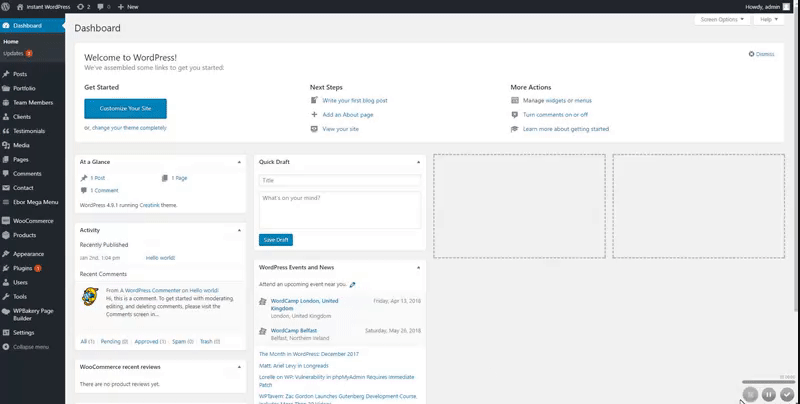This screenshot has width=800, height=404.
Task: Open the Howdy, admin account menu
Action: [x=767, y=7]
